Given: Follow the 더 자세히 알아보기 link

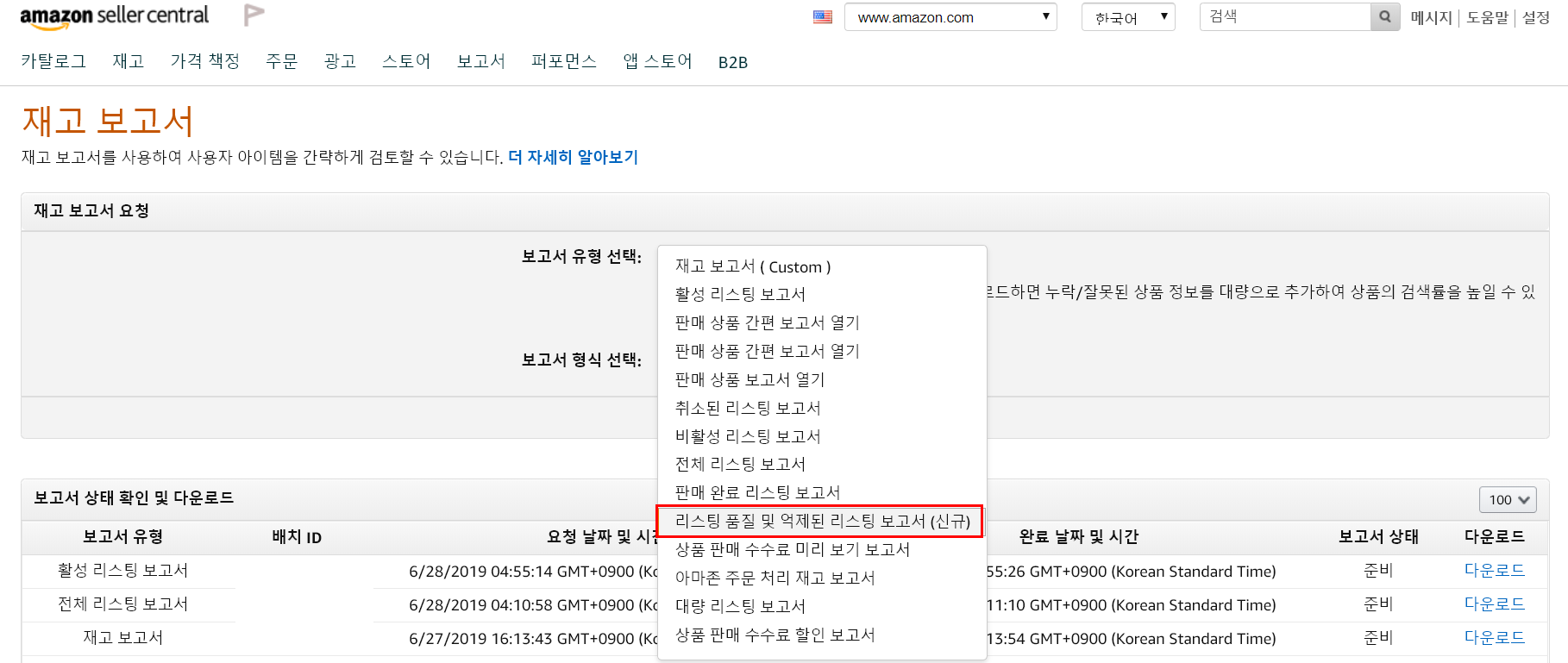Looking at the screenshot, I should tap(573, 157).
